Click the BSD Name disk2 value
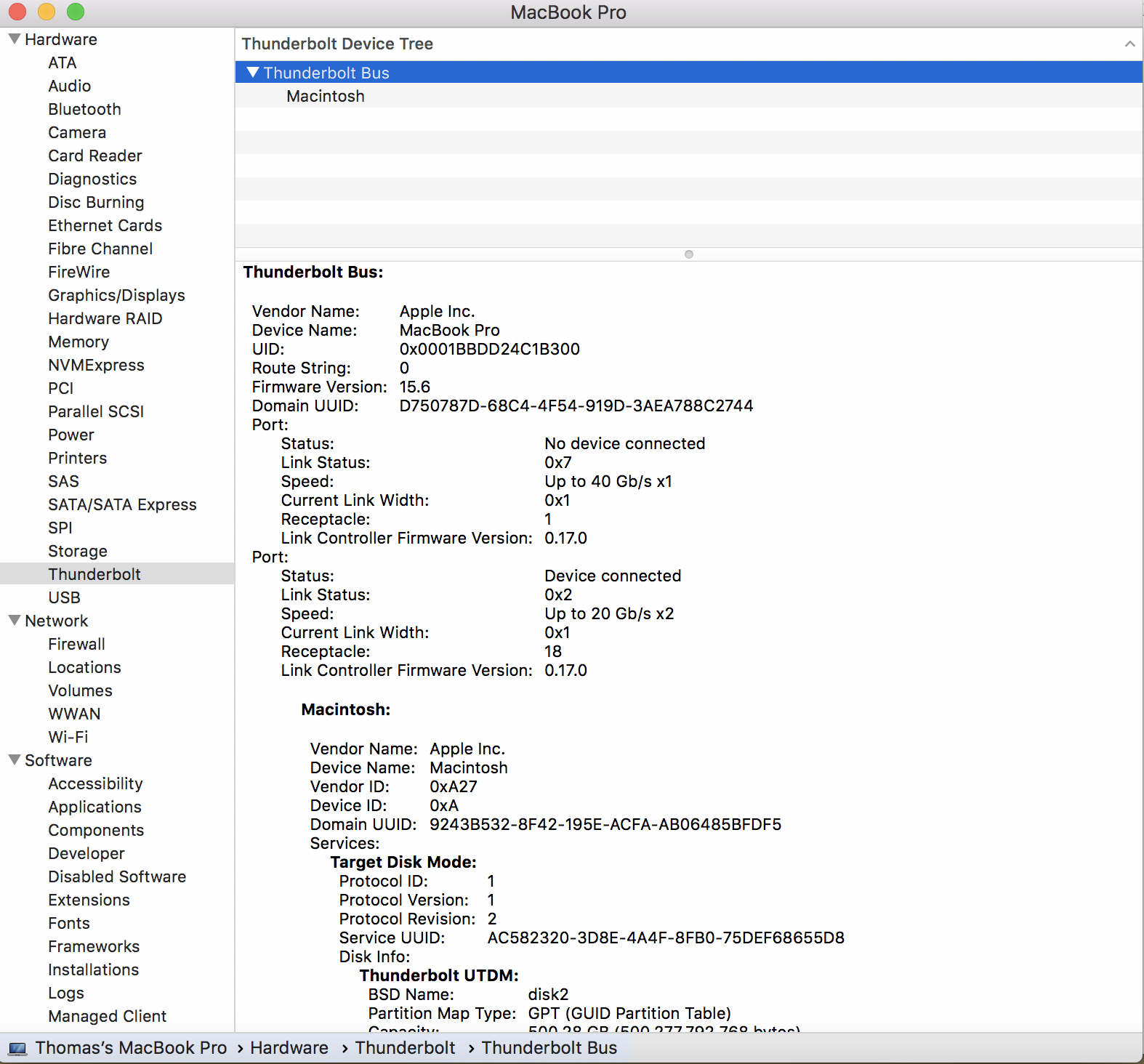This screenshot has width=1144, height=1064. pyautogui.click(x=548, y=994)
